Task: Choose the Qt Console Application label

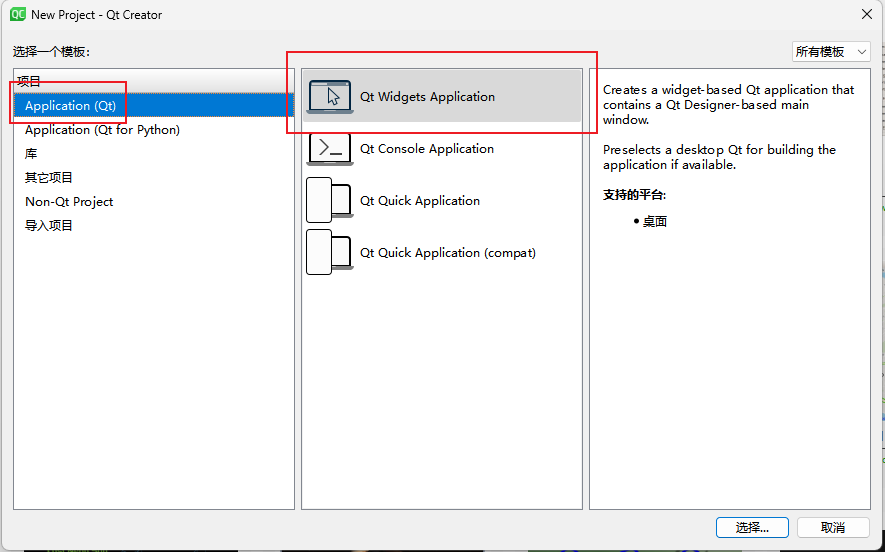Action: coord(427,148)
